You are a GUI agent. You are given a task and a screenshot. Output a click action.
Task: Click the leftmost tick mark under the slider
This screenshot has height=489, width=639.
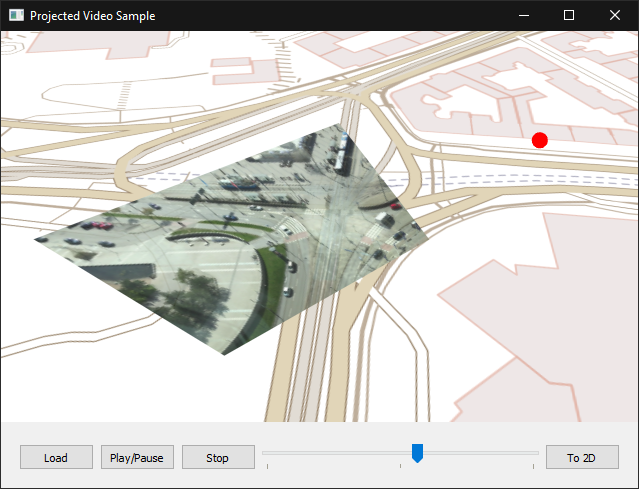[x=267, y=466]
